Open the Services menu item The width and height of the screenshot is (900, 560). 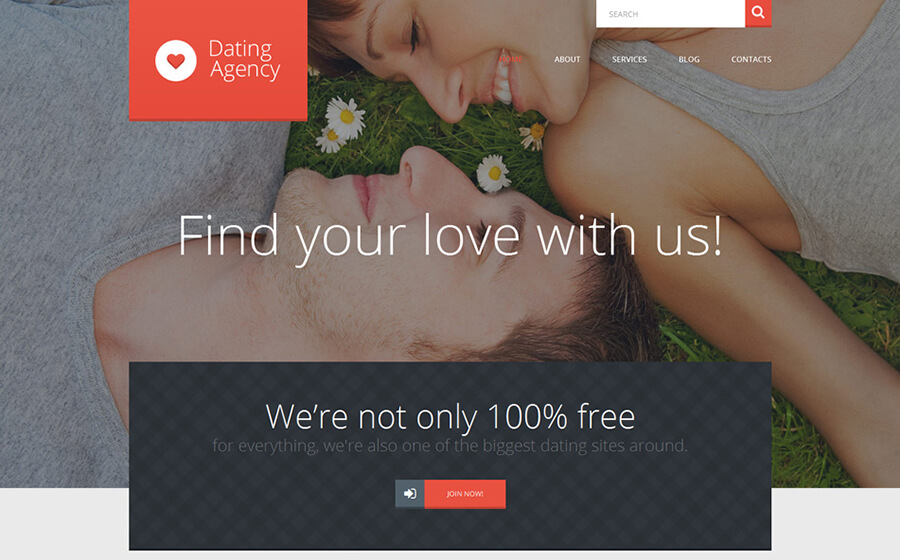pos(629,59)
